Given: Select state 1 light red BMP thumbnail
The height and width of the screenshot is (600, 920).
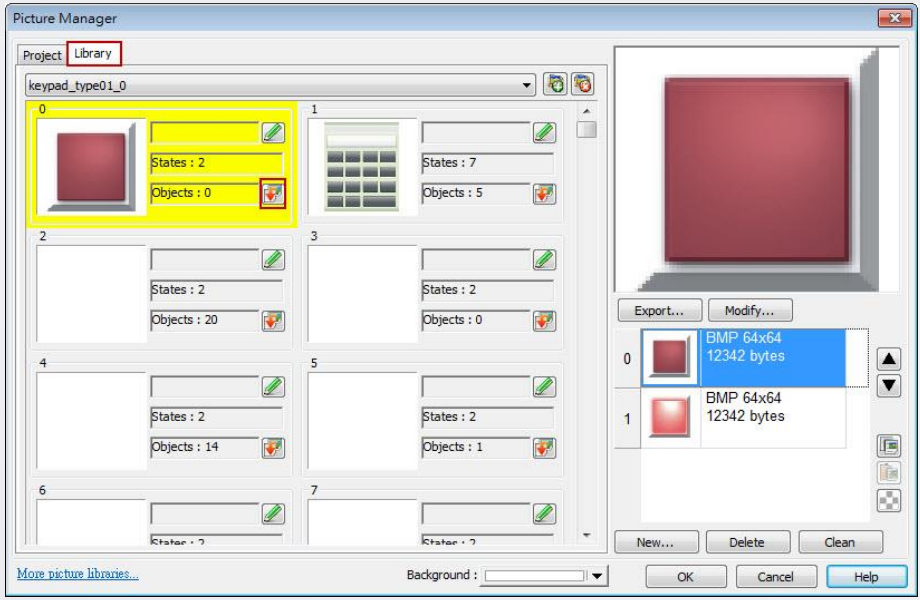Looking at the screenshot, I should [669, 418].
